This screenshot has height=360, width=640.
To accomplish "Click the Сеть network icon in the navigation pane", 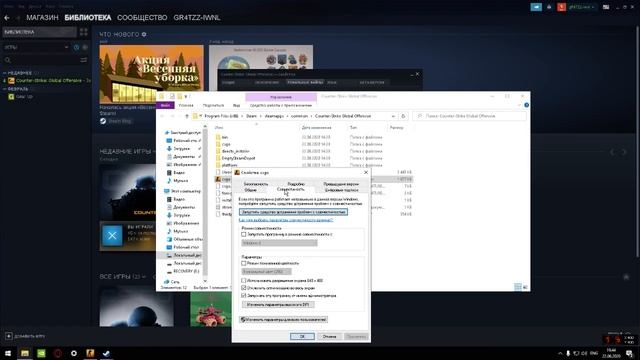I will pos(167,282).
